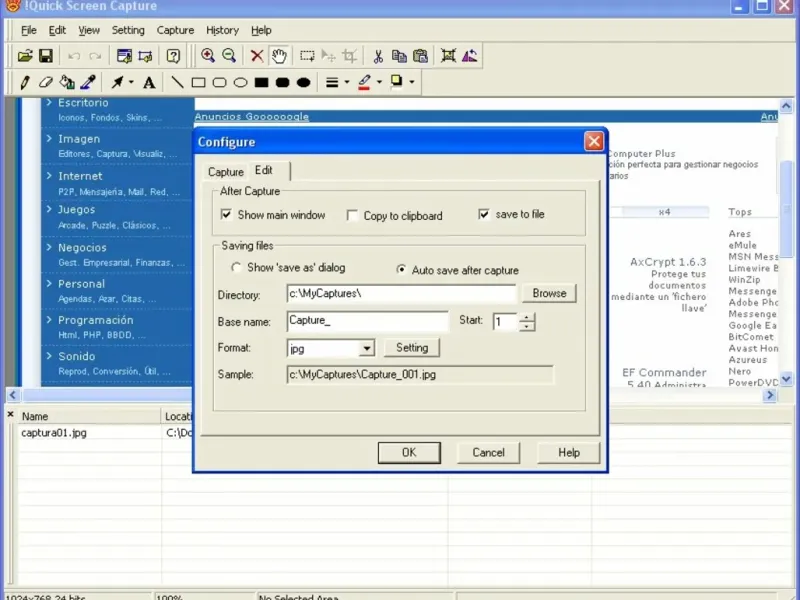
Task: Open the History menu
Action: (222, 30)
